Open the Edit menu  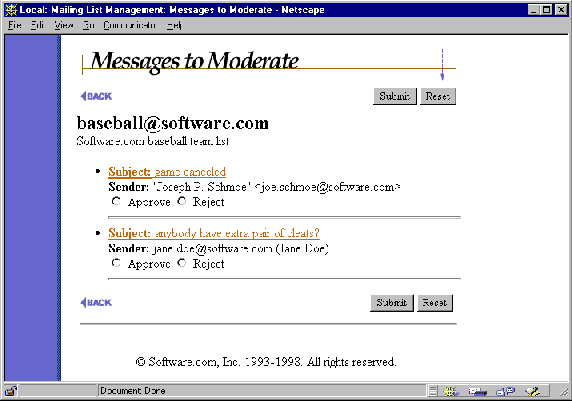(x=37, y=25)
